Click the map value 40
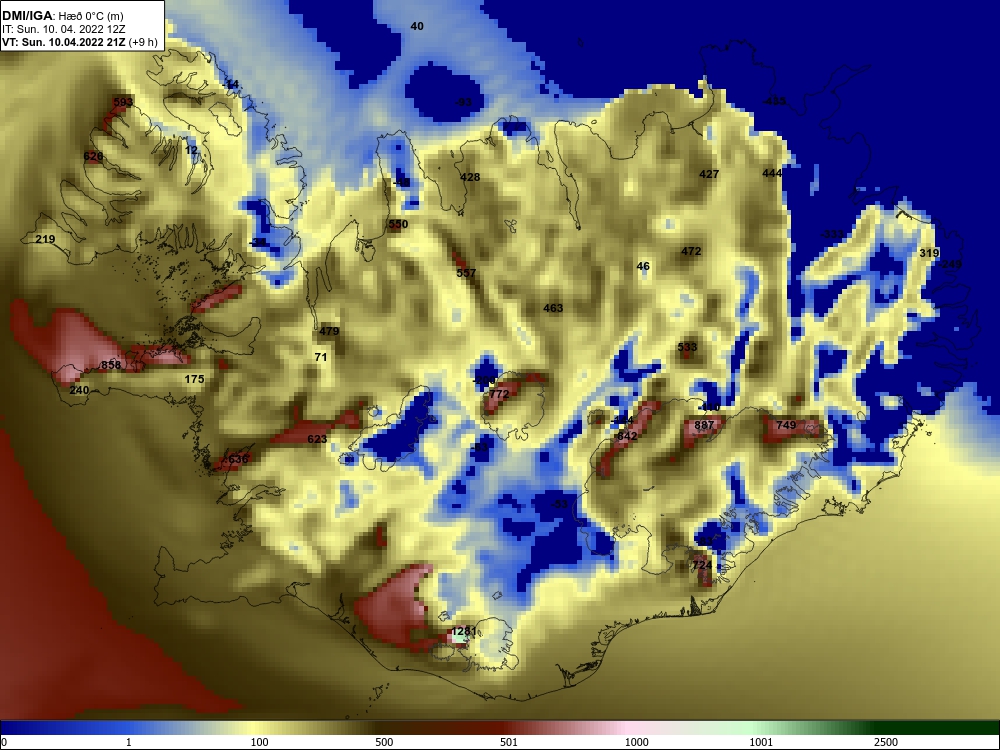This screenshot has width=1000, height=750. pyautogui.click(x=416, y=26)
